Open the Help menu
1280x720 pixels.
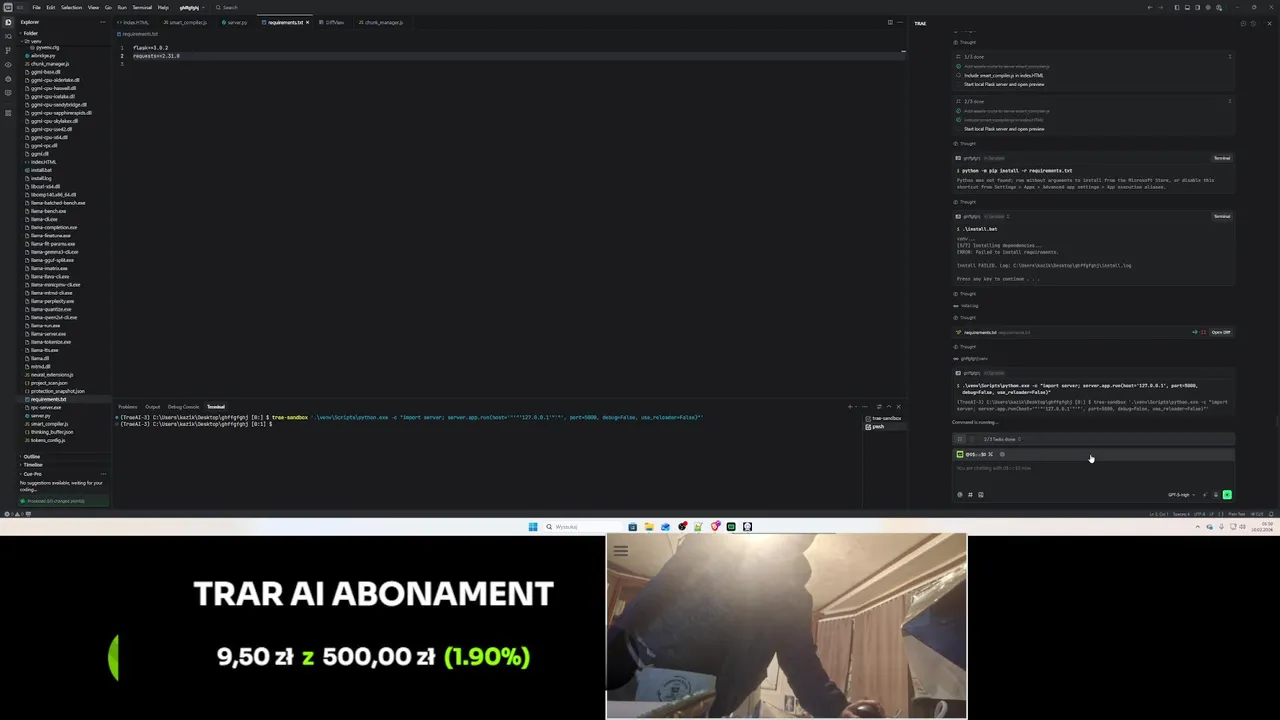(x=163, y=7)
